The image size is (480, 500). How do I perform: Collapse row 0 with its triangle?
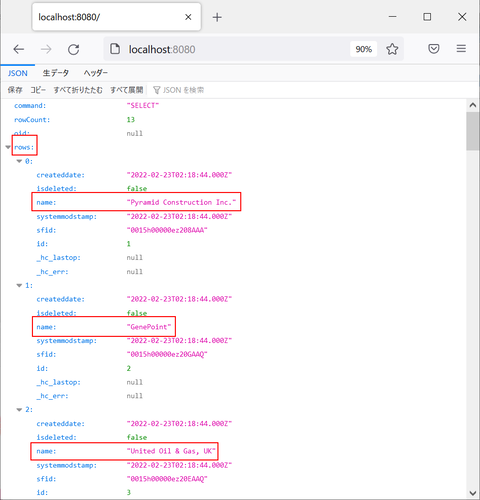coord(19,161)
